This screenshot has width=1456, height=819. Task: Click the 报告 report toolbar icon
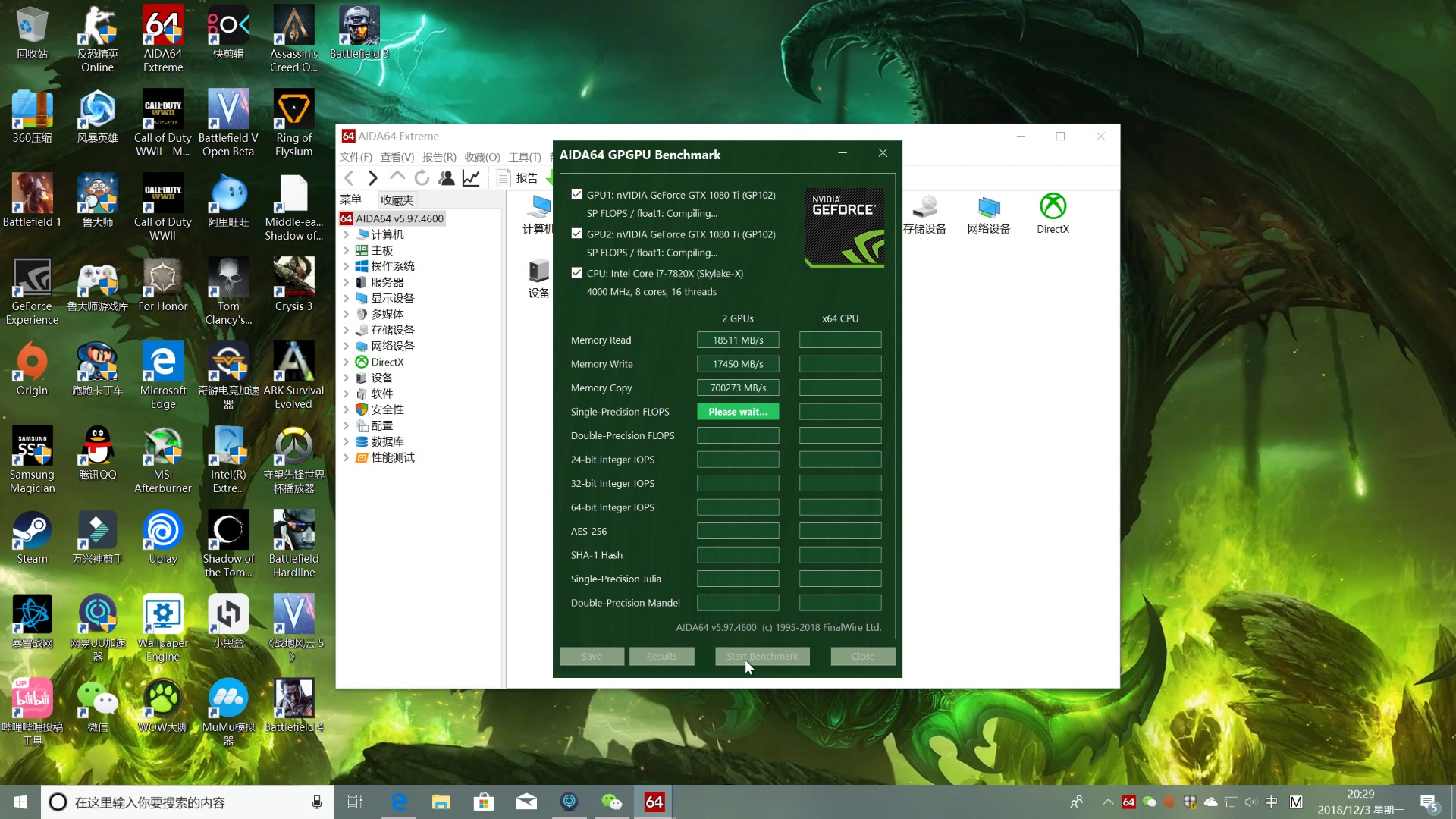click(x=517, y=178)
